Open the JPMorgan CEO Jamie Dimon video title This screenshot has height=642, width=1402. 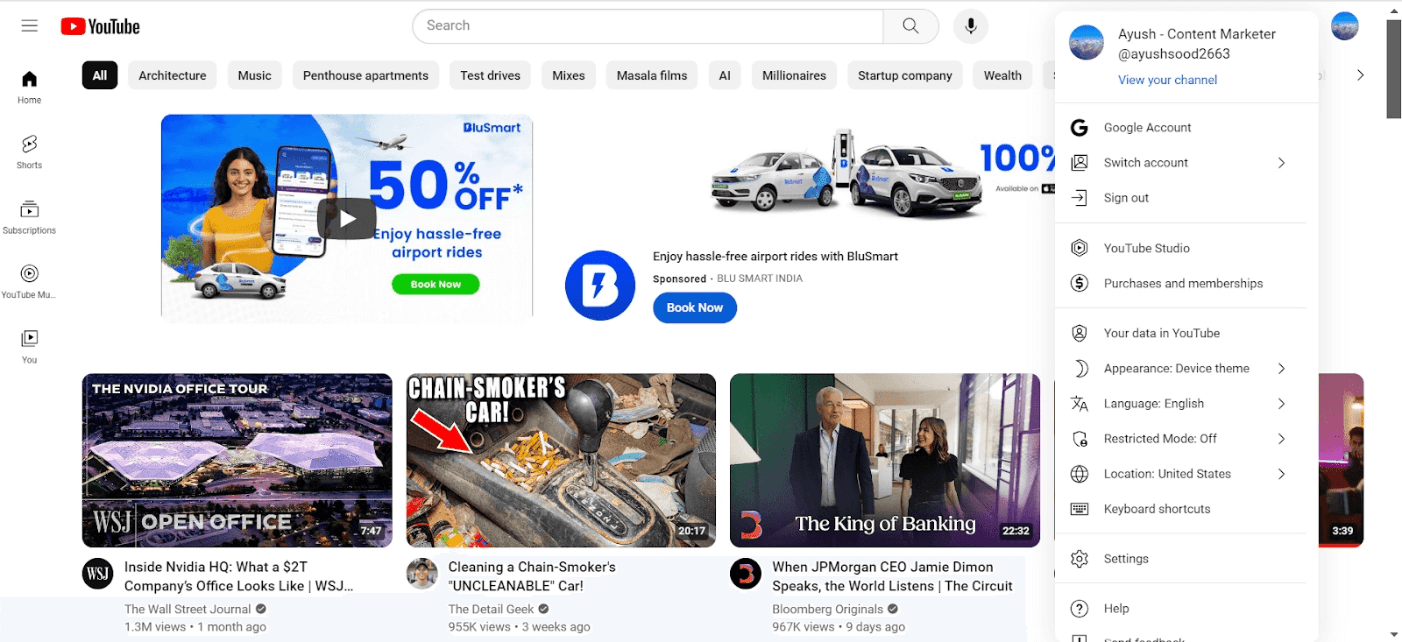892,576
